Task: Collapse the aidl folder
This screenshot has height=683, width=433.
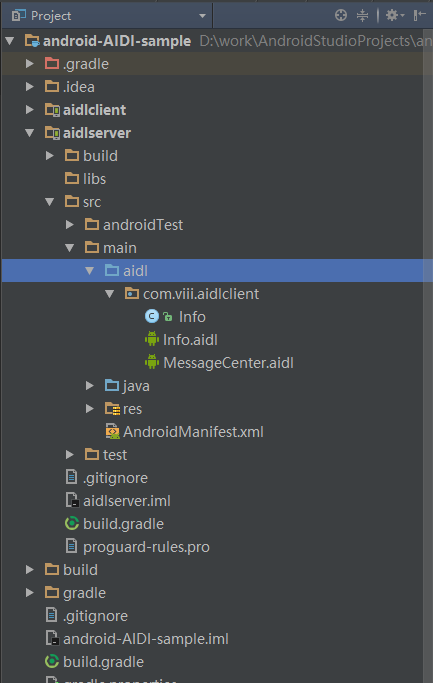Action: (90, 271)
